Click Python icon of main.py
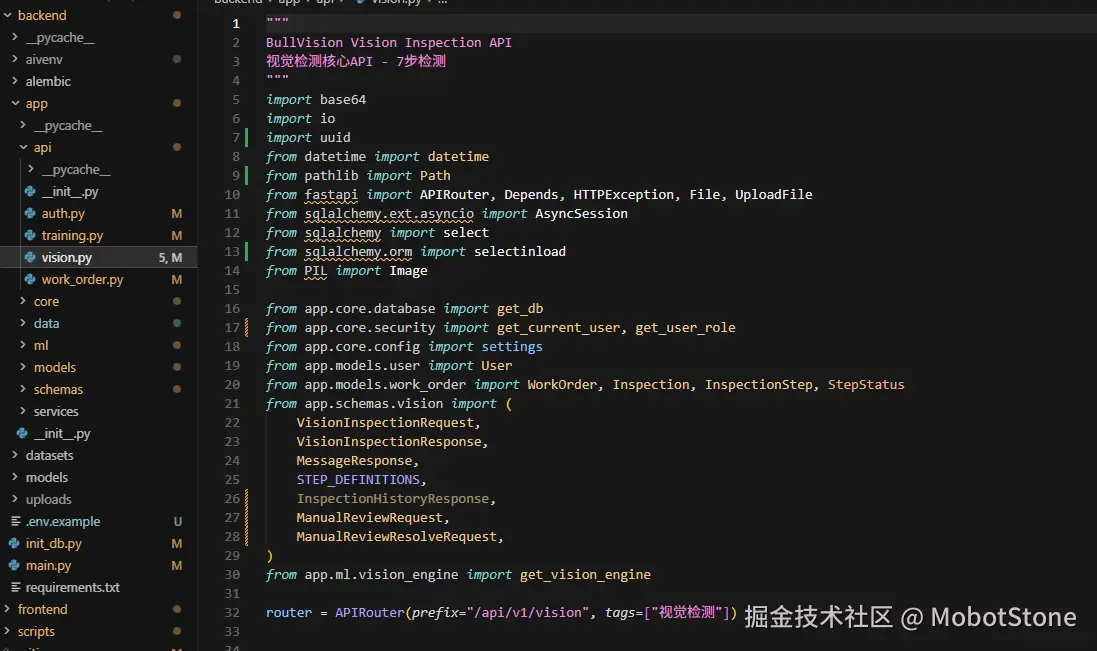1097x651 pixels. [x=14, y=565]
